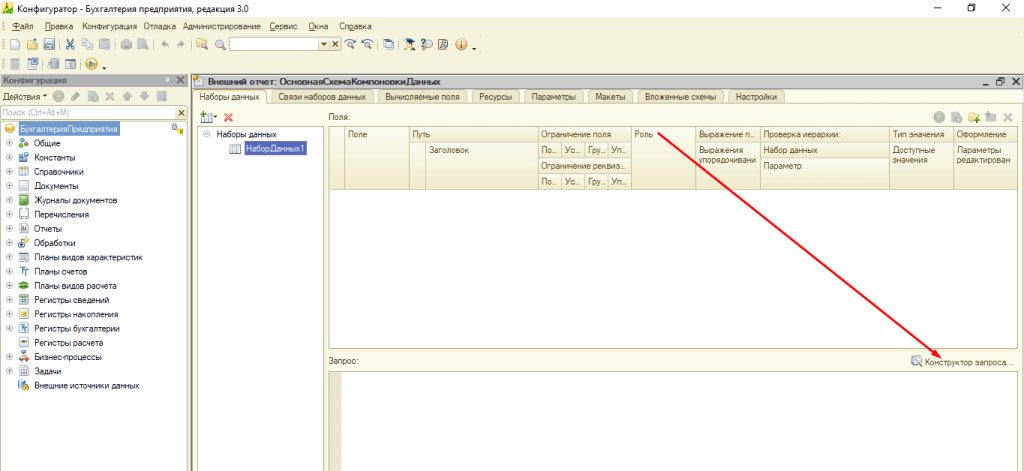The image size is (1024, 471).
Task: Open Query Builder (Конструктор запроса)
Action: [962, 361]
